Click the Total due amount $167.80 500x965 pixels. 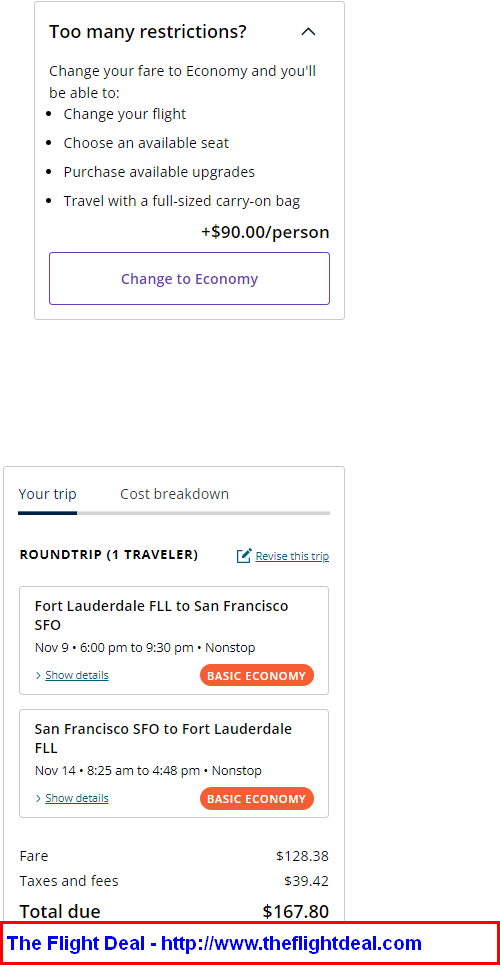(x=296, y=911)
